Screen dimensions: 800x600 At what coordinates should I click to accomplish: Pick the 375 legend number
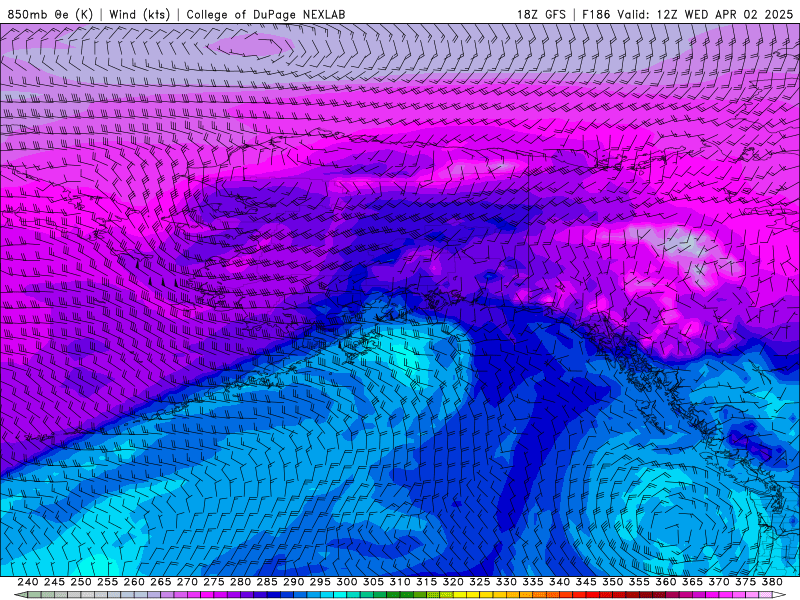745,582
